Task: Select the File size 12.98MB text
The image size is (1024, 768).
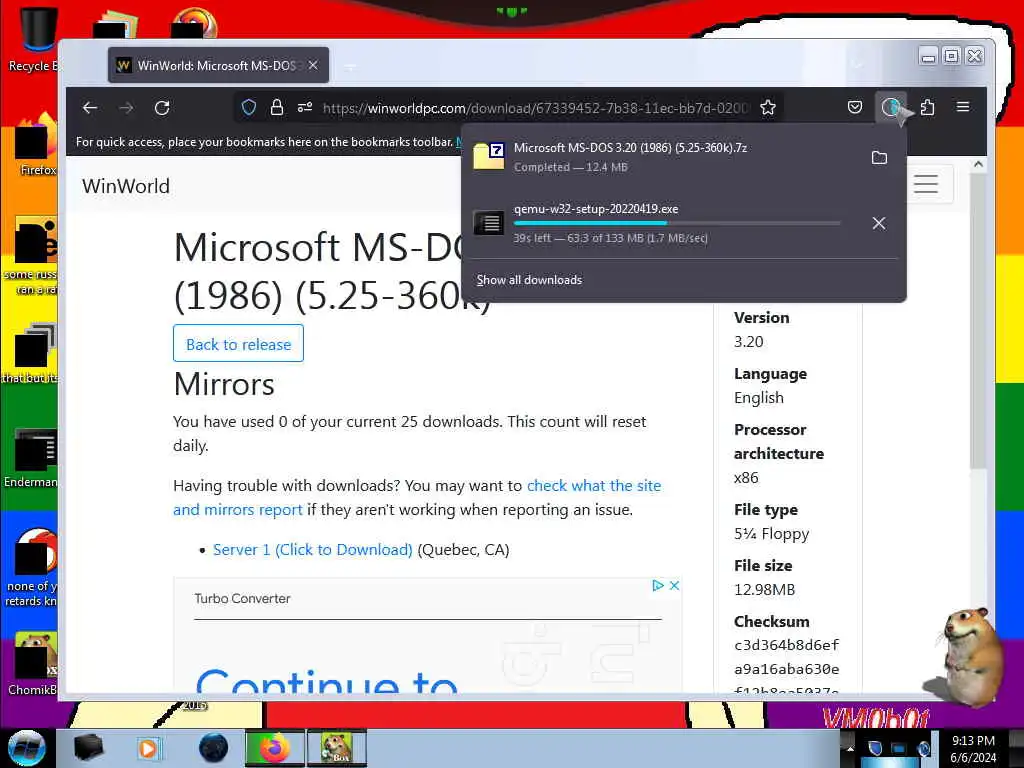Action: pos(765,590)
